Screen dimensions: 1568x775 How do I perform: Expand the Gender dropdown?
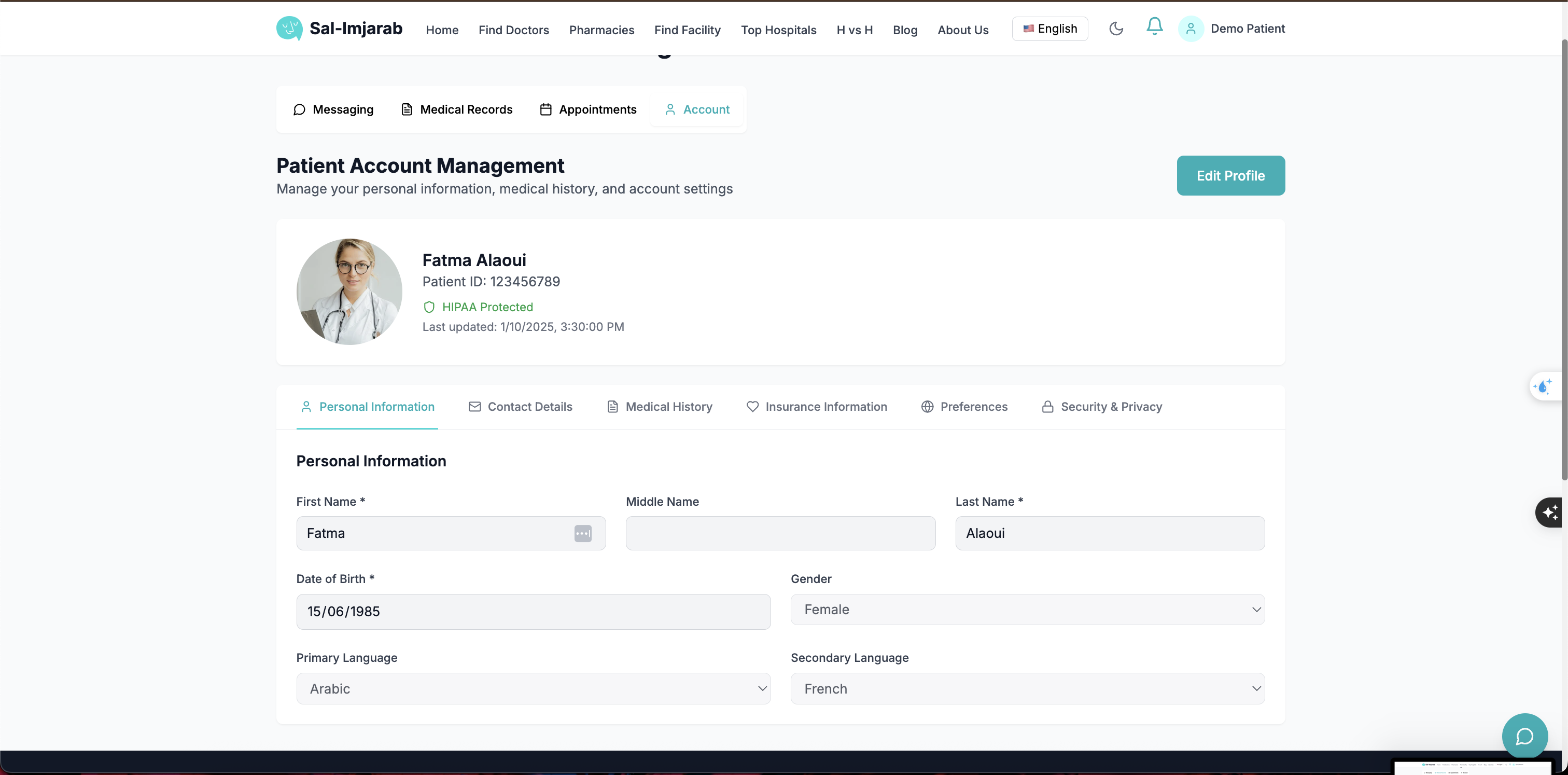[1027, 610]
